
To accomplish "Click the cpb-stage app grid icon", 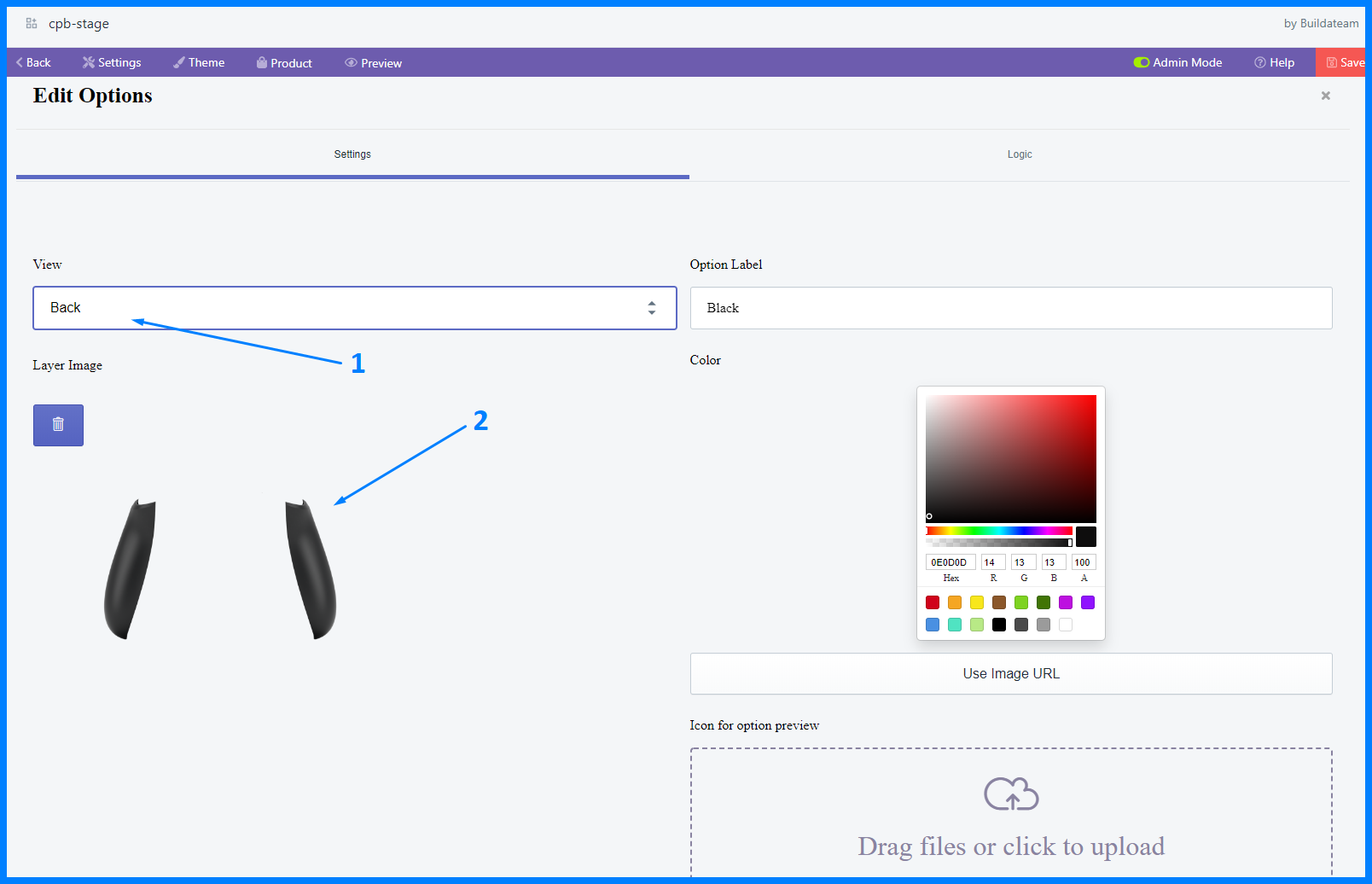I will point(32,24).
